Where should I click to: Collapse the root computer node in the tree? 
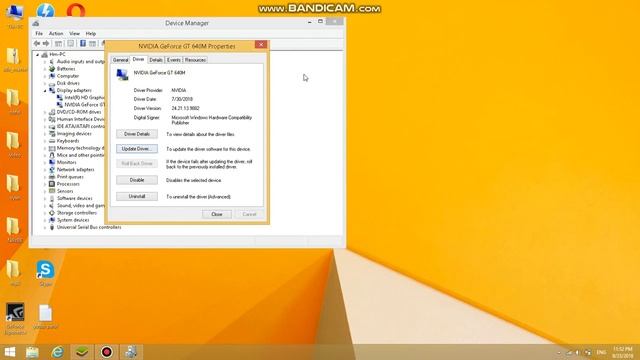point(38,54)
